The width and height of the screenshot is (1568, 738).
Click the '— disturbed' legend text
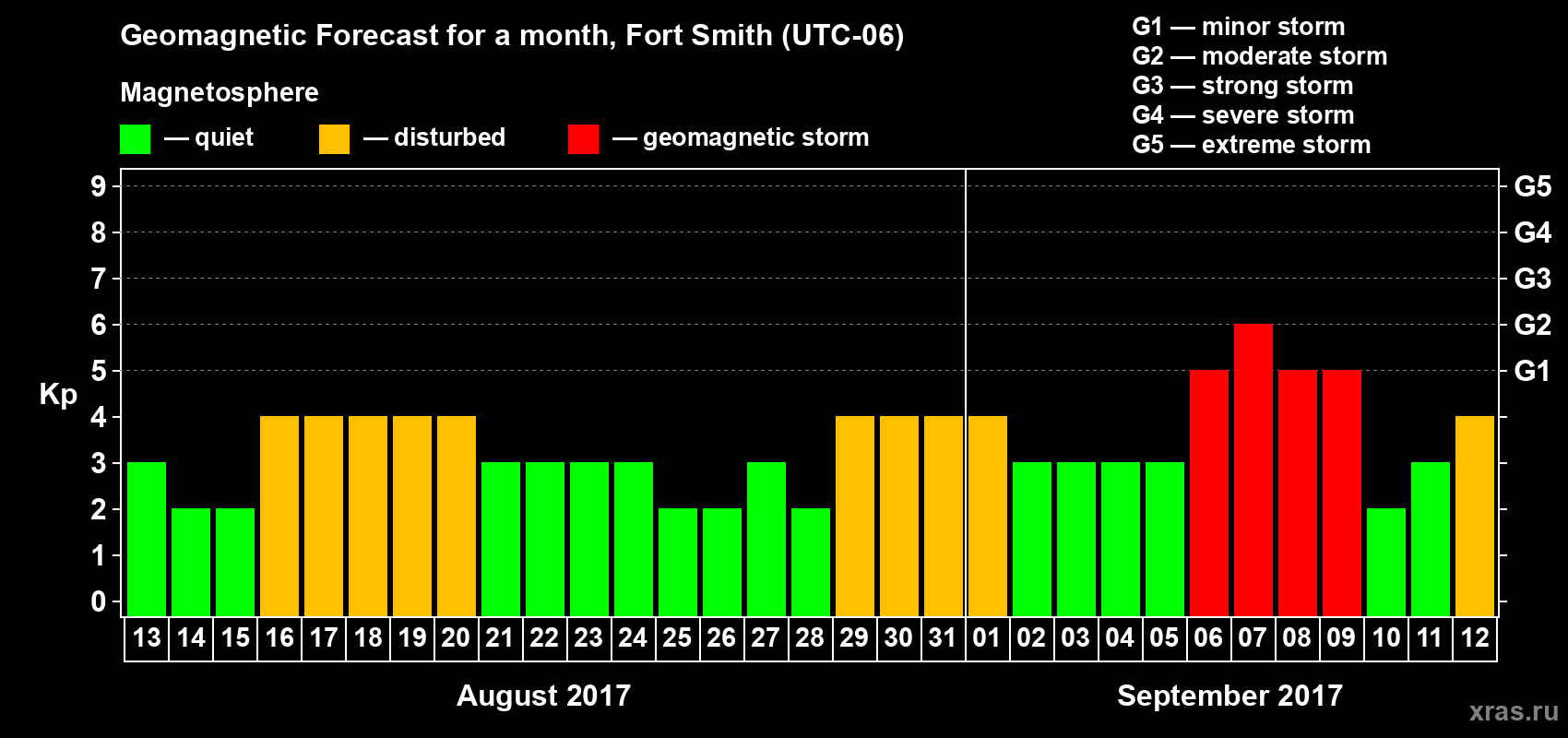pyautogui.click(x=434, y=137)
